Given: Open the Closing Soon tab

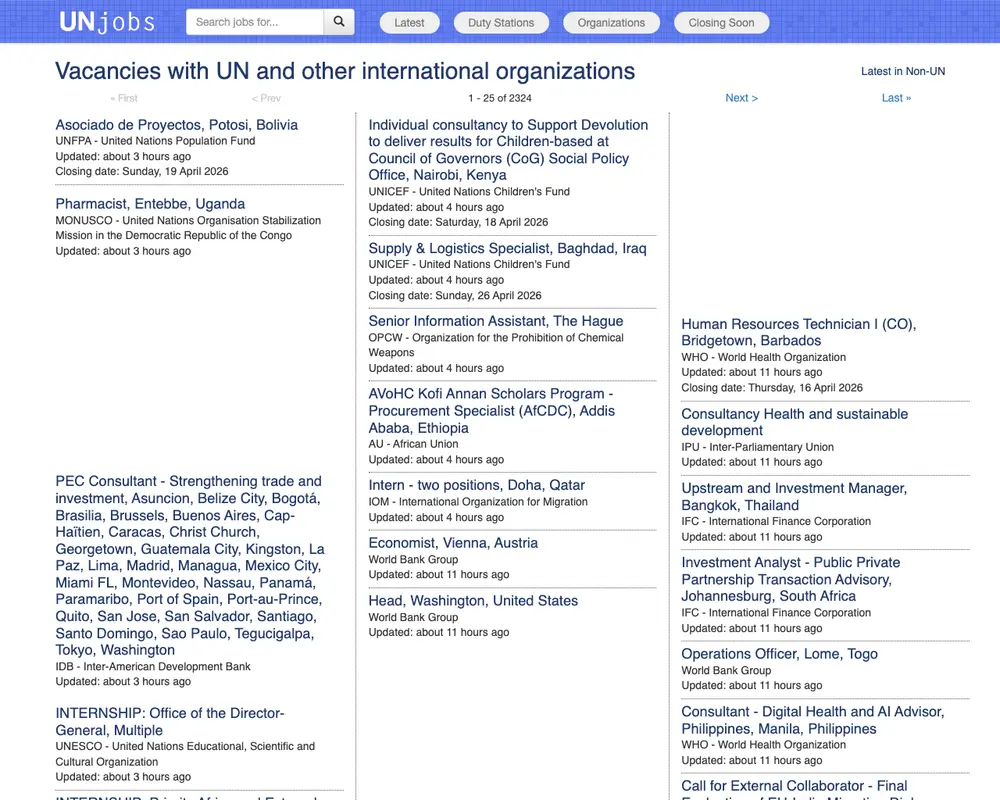Looking at the screenshot, I should [x=721, y=23].
